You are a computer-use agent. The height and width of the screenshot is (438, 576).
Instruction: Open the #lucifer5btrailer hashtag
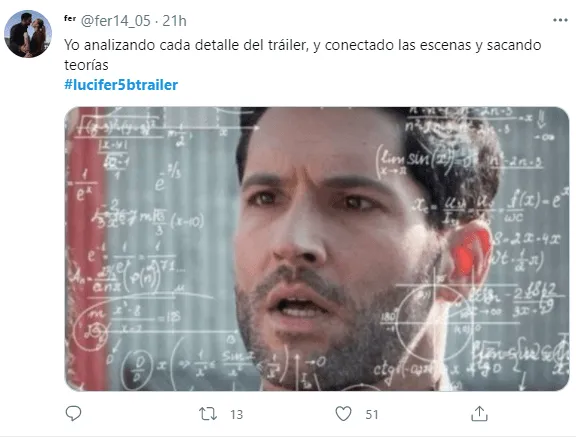coord(121,85)
